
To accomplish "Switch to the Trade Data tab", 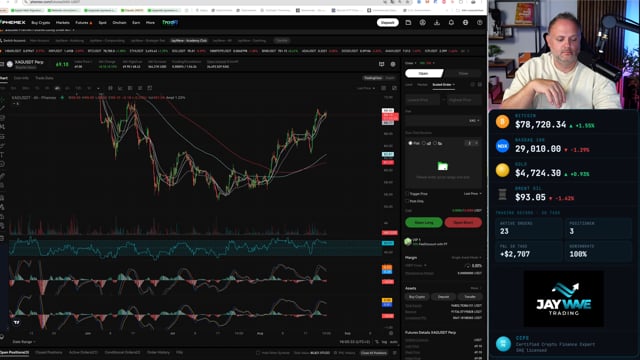I will [44, 78].
